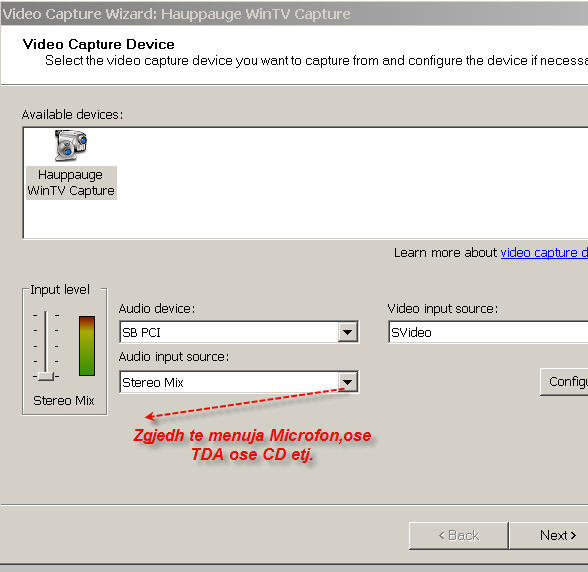Click the SVideo video input source box
Screen dimensions: 588x572
[488, 332]
